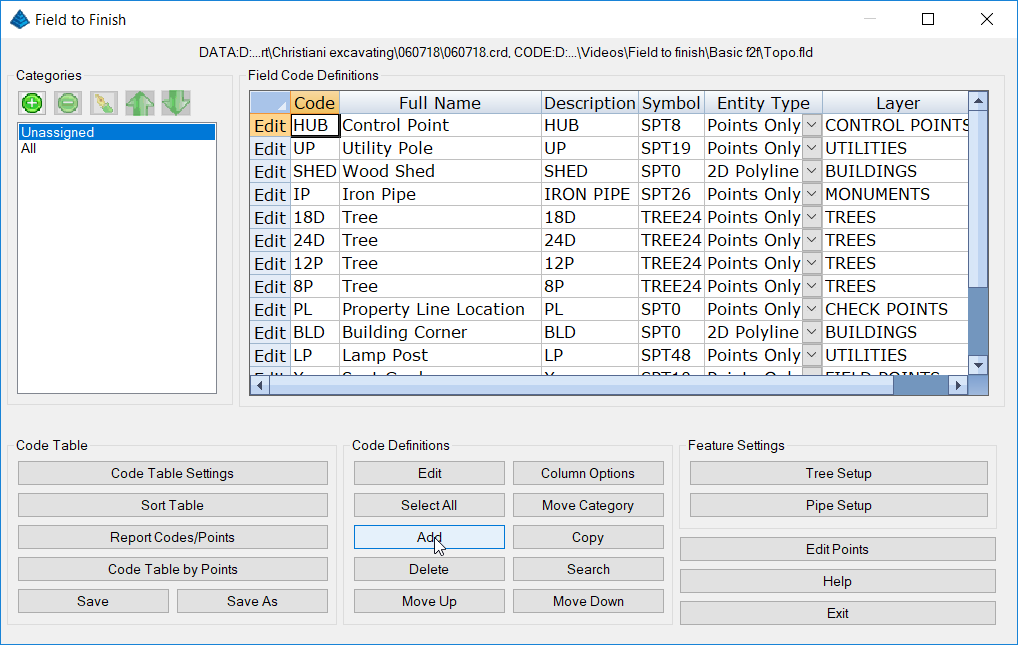The image size is (1018, 645).
Task: Click Edit button under Code Definitions
Action: pos(429,473)
